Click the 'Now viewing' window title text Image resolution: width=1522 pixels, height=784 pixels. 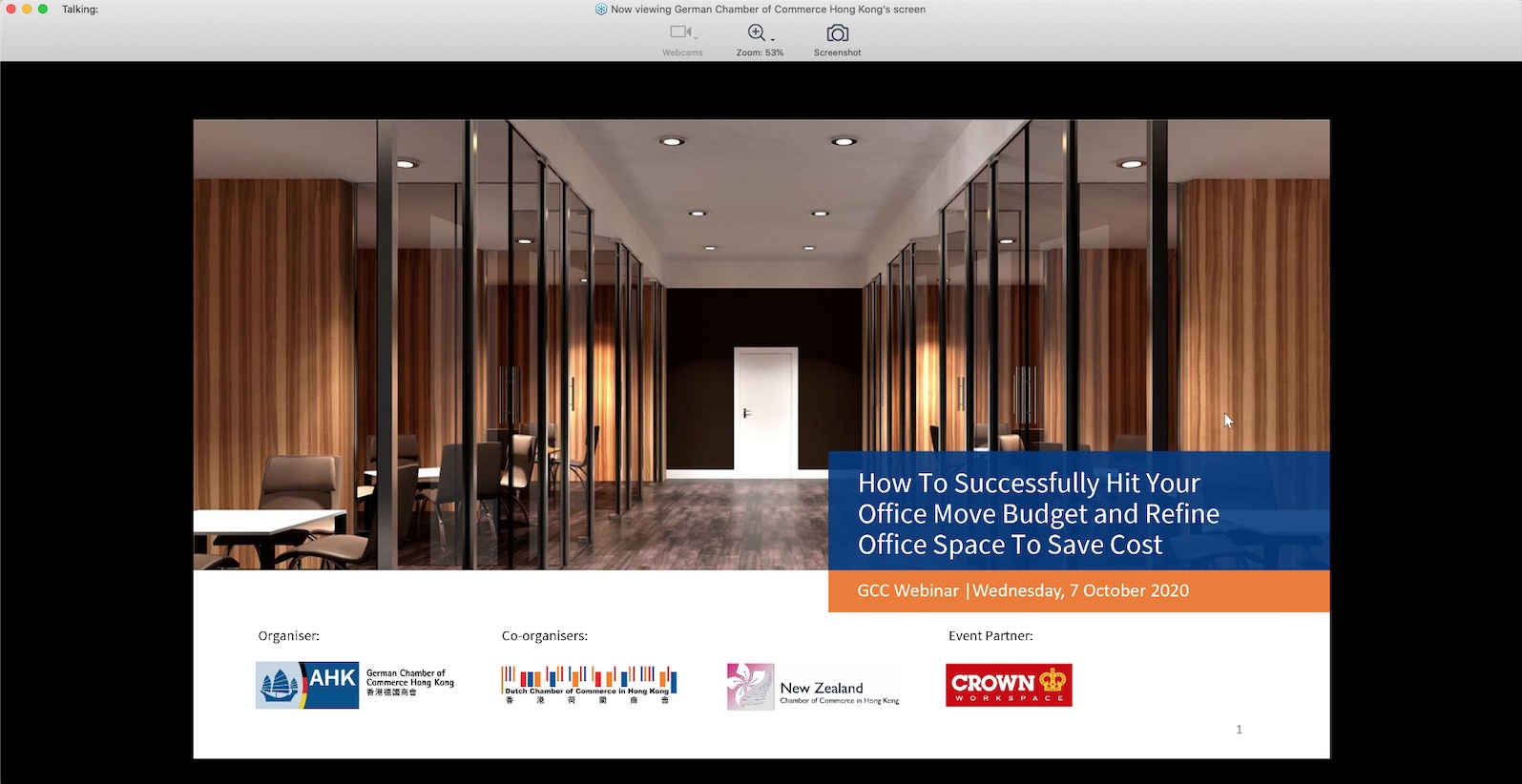[x=768, y=10]
